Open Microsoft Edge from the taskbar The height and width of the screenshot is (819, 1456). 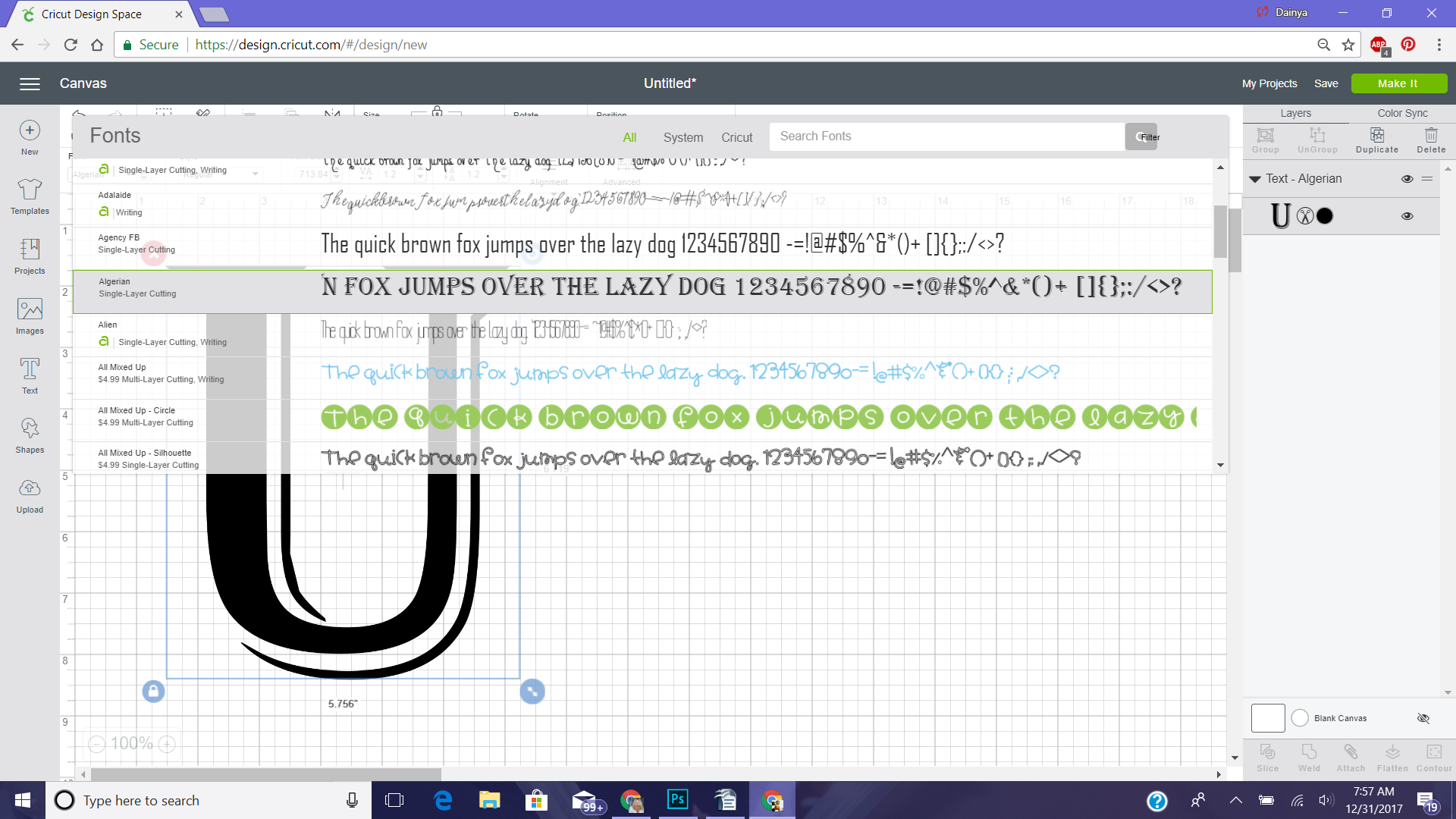[x=443, y=799]
